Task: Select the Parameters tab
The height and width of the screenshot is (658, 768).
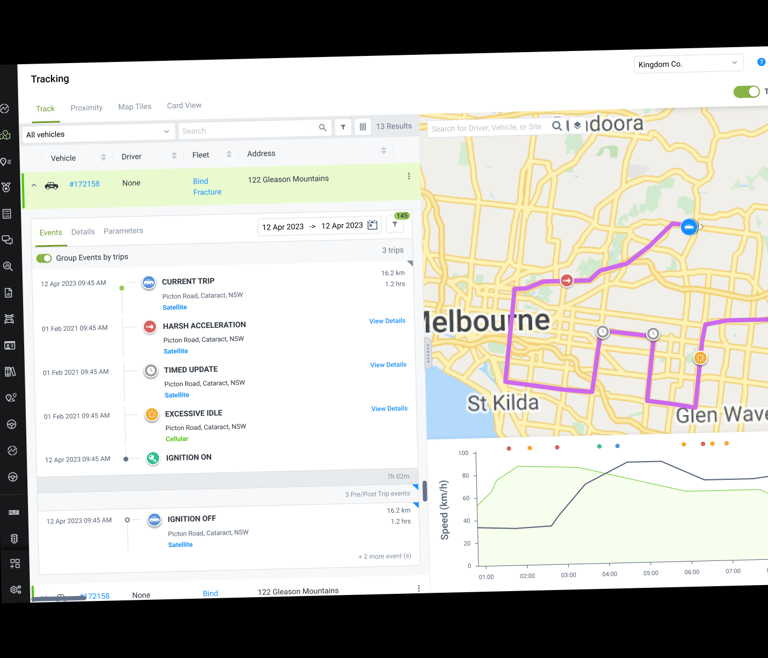Action: (123, 231)
